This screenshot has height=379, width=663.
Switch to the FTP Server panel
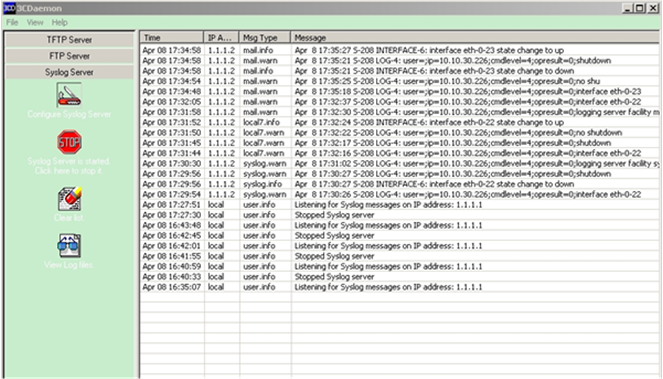(69, 56)
